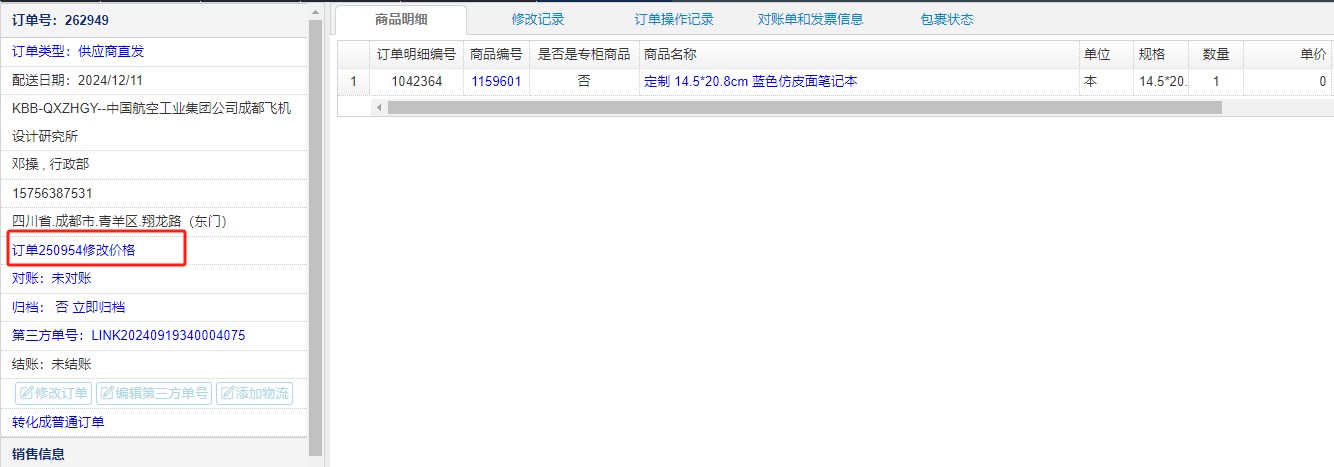Open product number 1159601 link

point(496,82)
